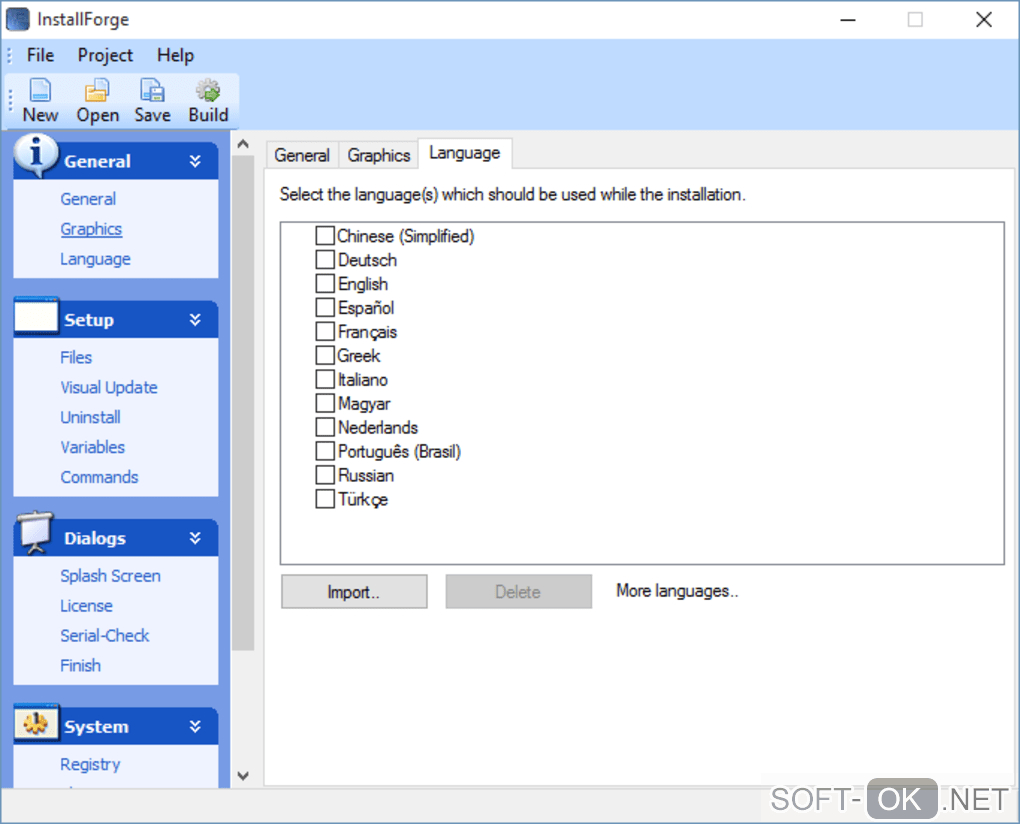Viewport: 1020px width, 824px height.
Task: Enable the Russian language checkbox
Action: click(x=325, y=475)
